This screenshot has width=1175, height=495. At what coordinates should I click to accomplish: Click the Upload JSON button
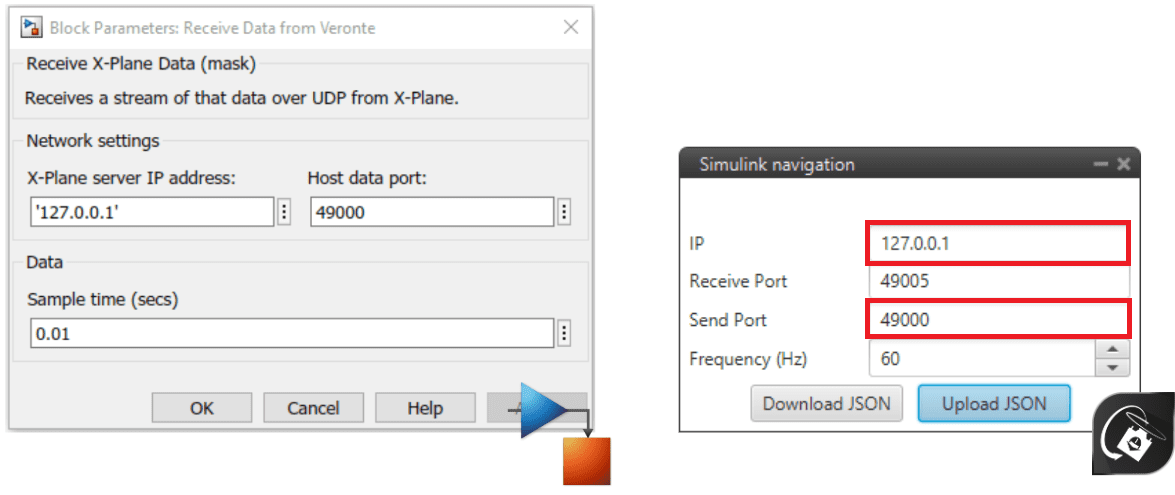[x=994, y=404]
